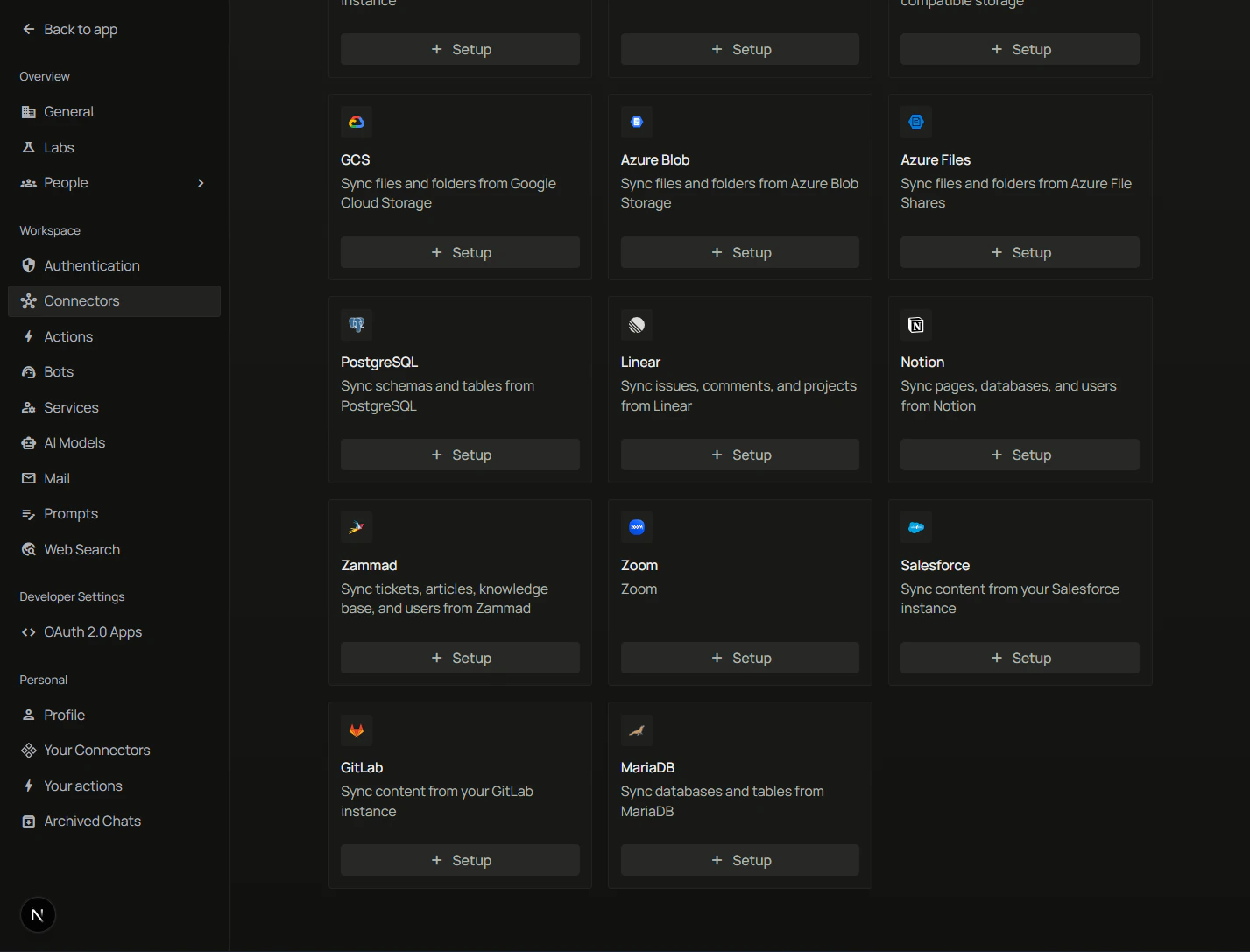Click the GitLab fox logo icon
Viewport: 1250px width, 952px height.
pyautogui.click(x=357, y=730)
